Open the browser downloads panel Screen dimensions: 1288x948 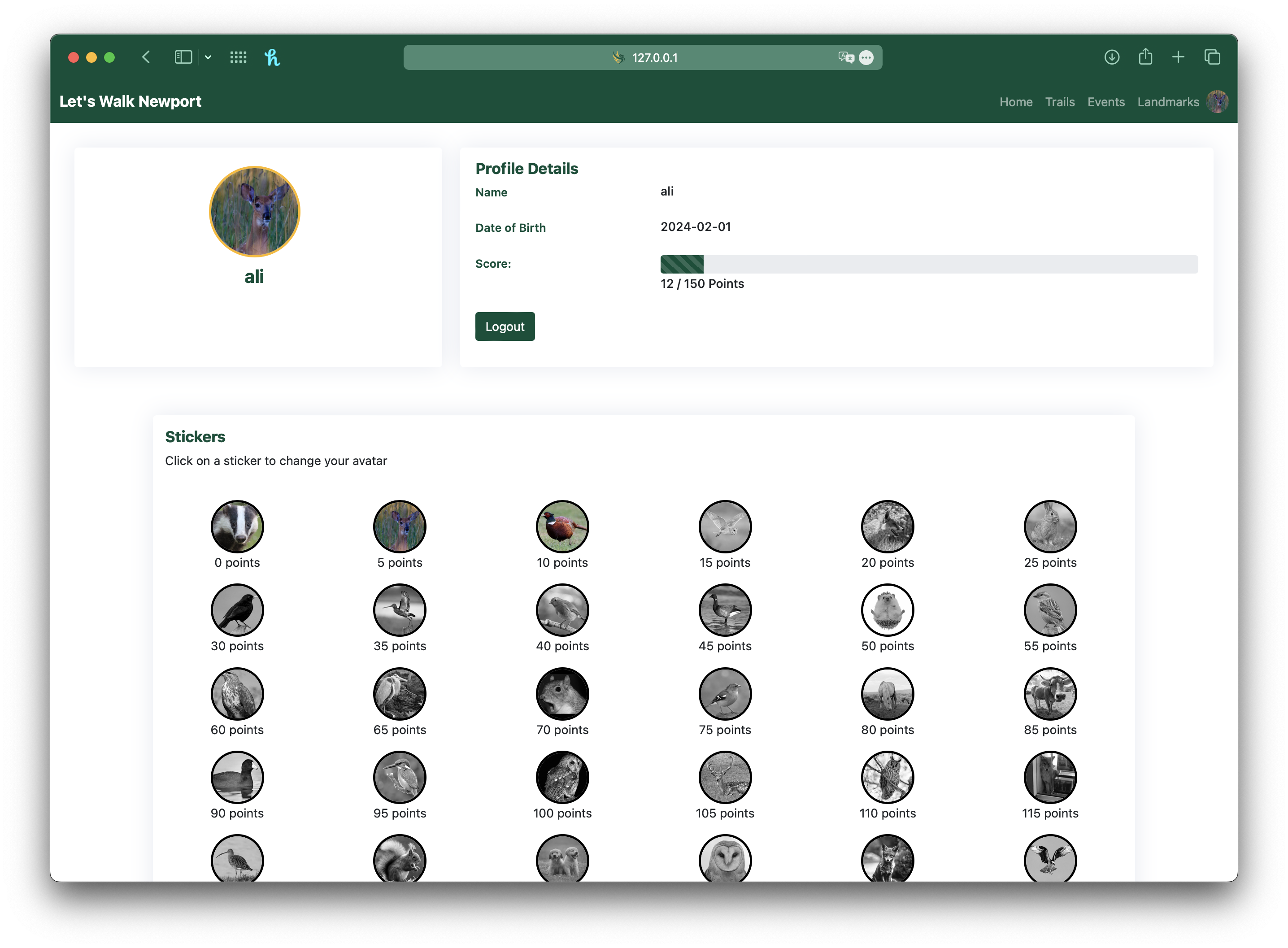1112,57
